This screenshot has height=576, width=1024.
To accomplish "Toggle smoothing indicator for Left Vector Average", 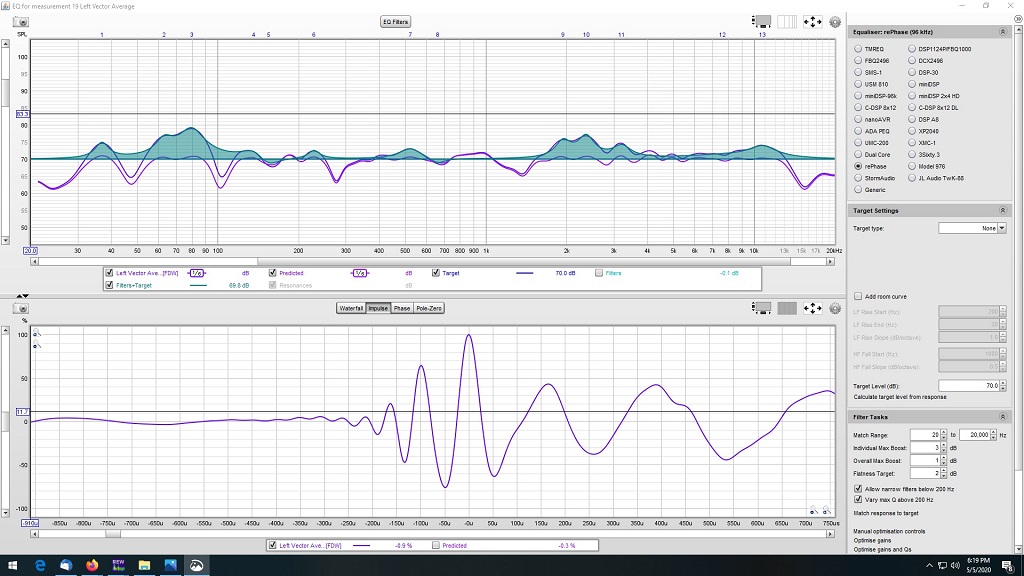I will [x=197, y=273].
